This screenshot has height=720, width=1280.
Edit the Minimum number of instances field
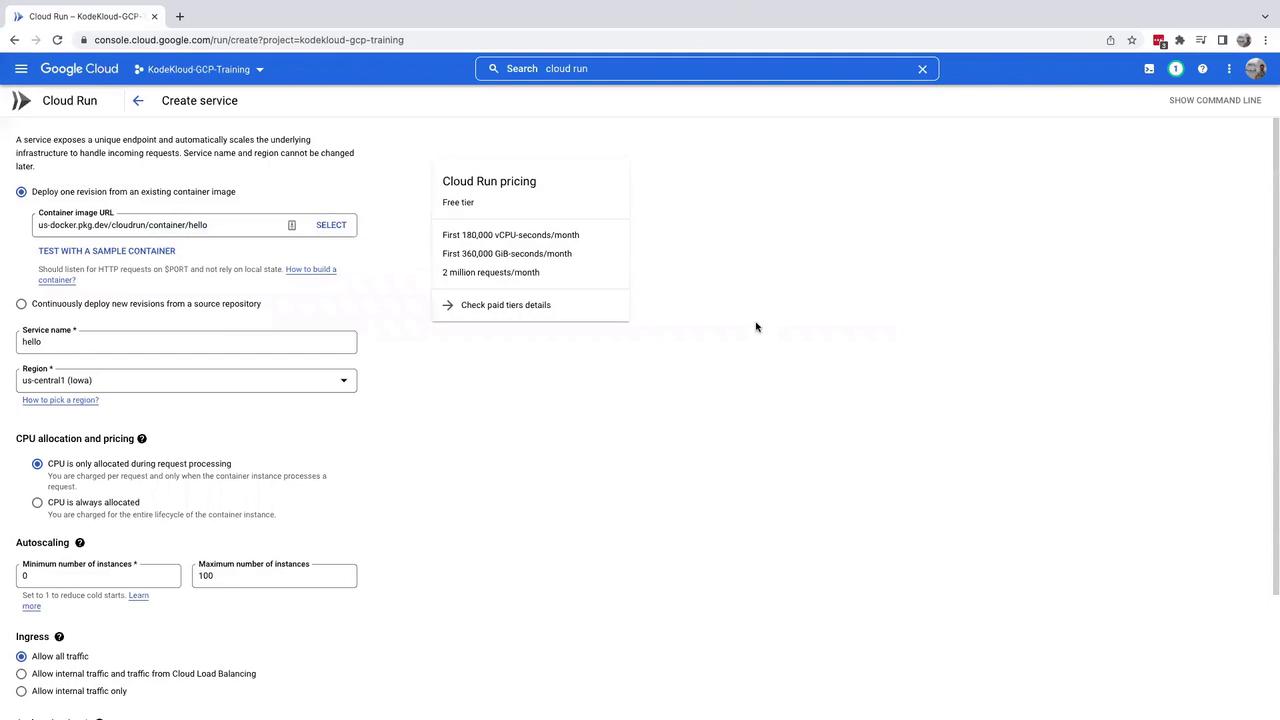click(x=98, y=576)
